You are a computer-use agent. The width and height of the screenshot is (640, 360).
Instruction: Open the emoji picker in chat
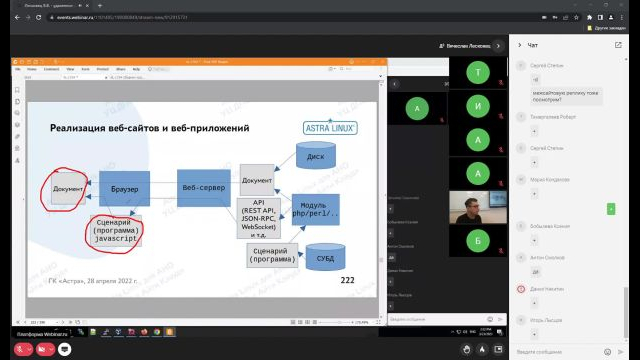[607, 351]
